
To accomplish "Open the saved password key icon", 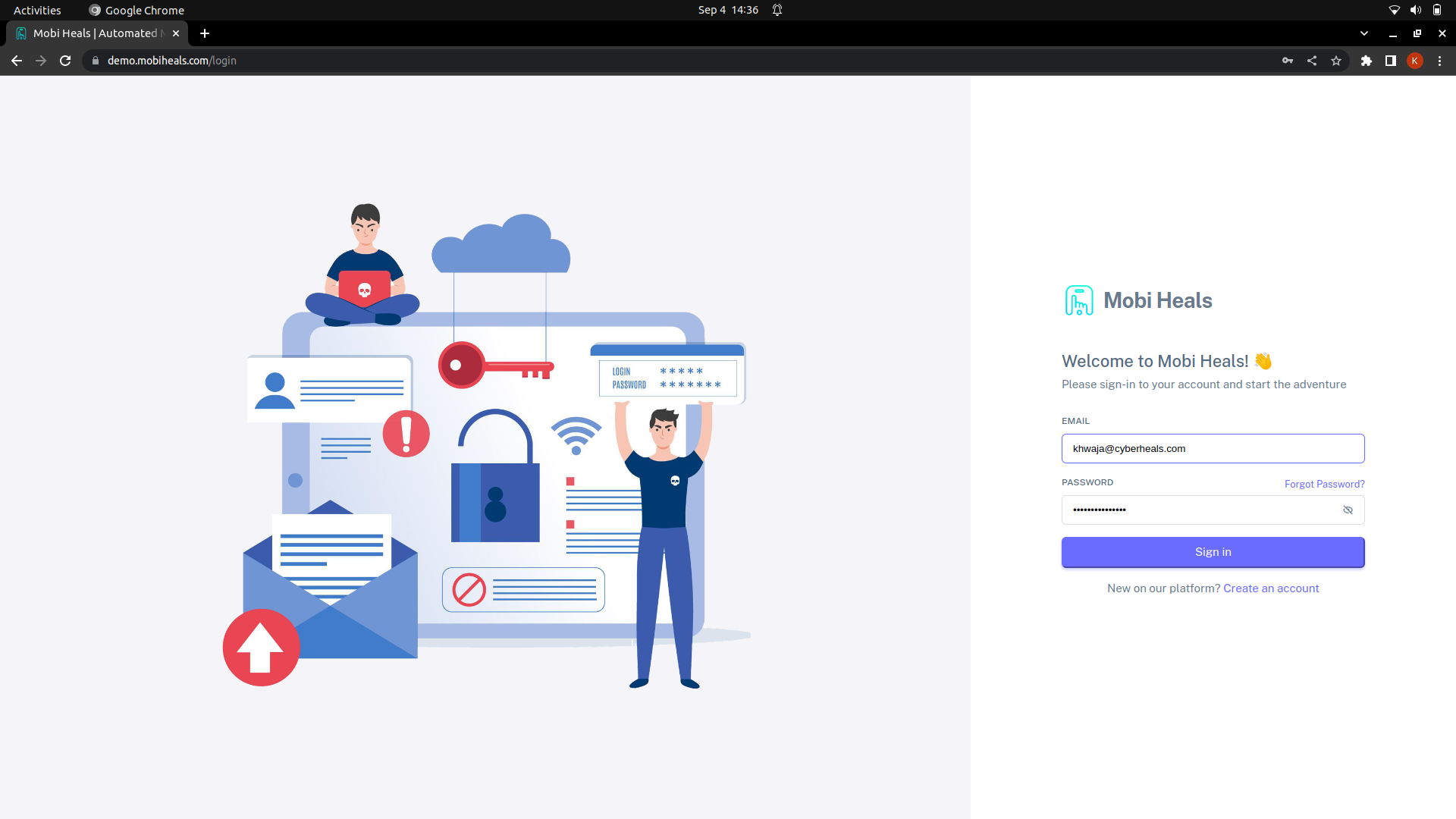I will tap(1288, 61).
